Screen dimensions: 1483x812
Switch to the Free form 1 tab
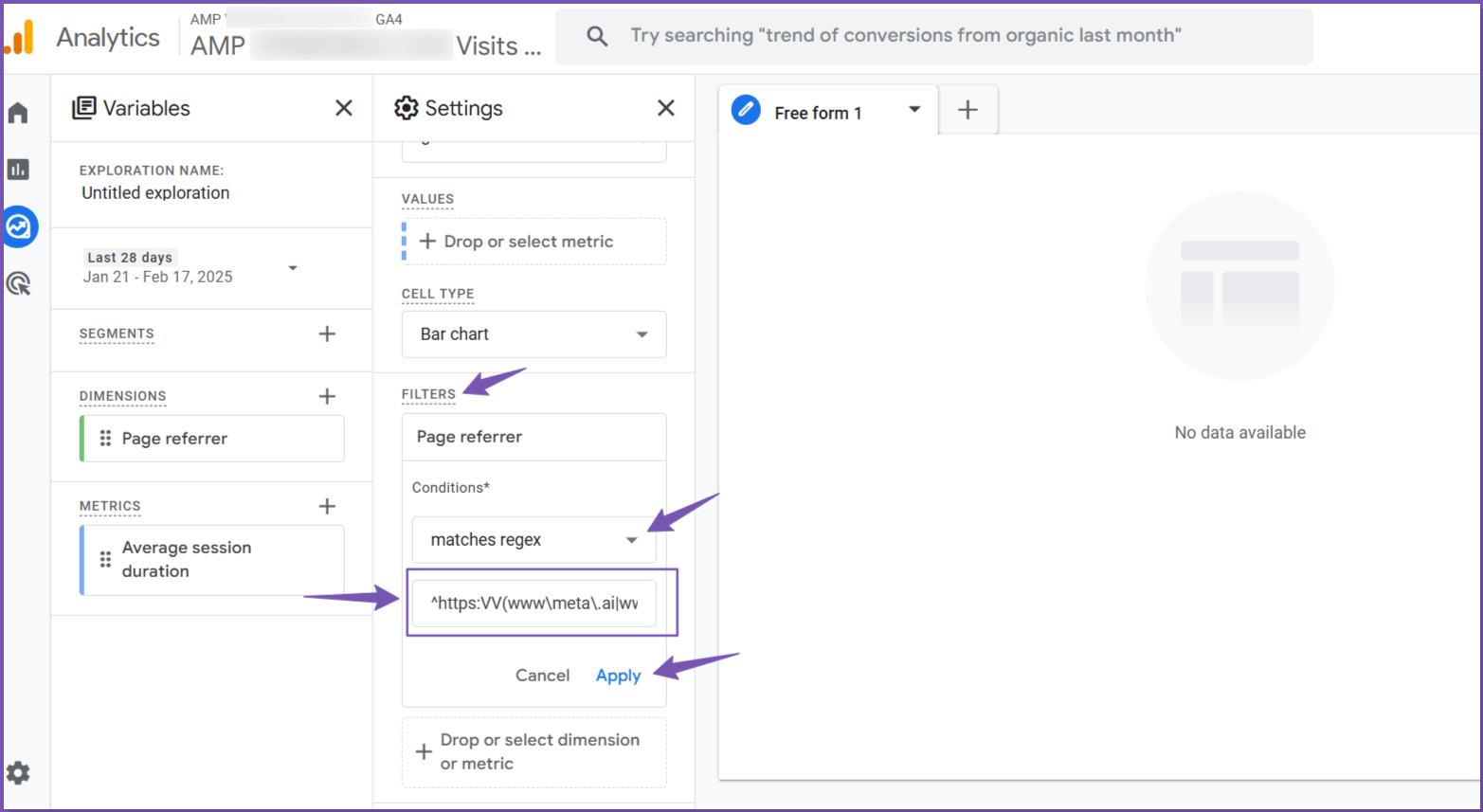point(817,113)
